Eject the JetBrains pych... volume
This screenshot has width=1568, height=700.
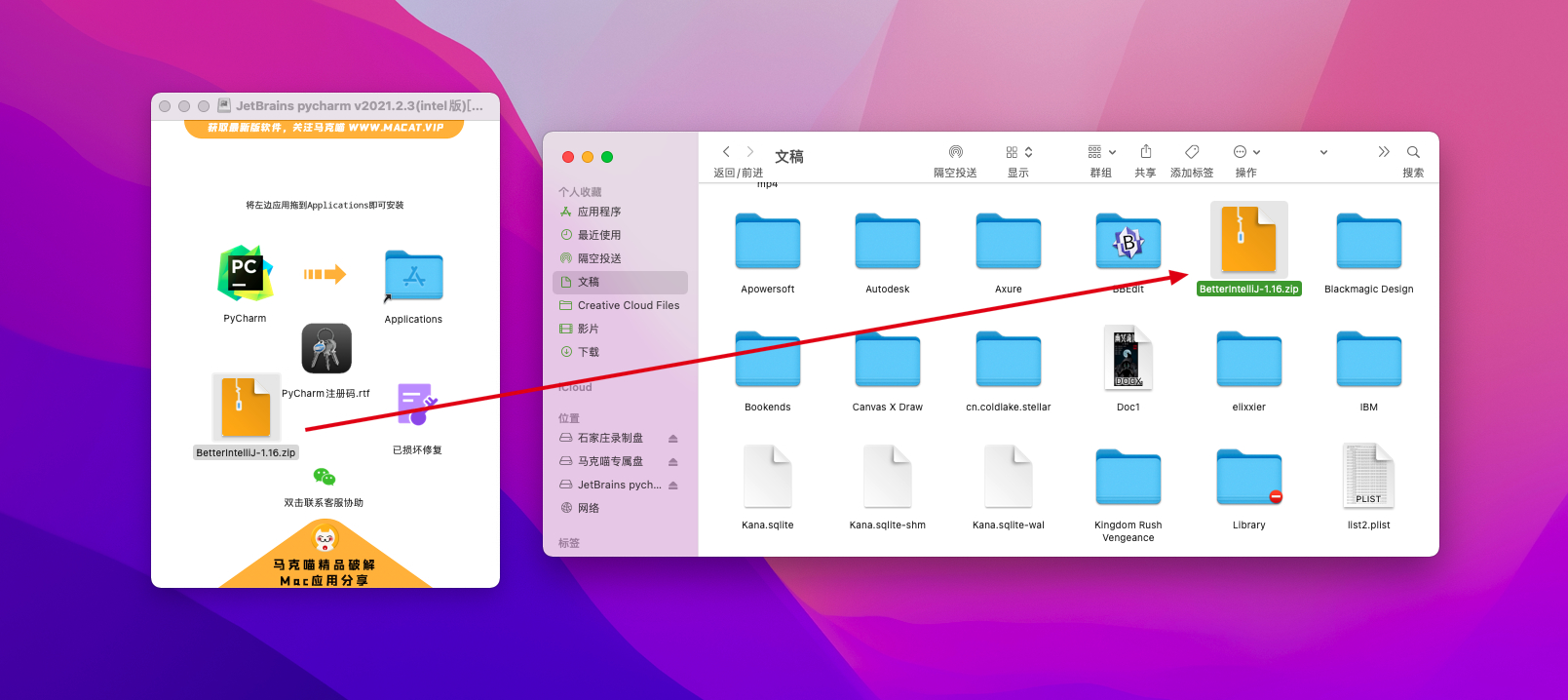point(673,486)
